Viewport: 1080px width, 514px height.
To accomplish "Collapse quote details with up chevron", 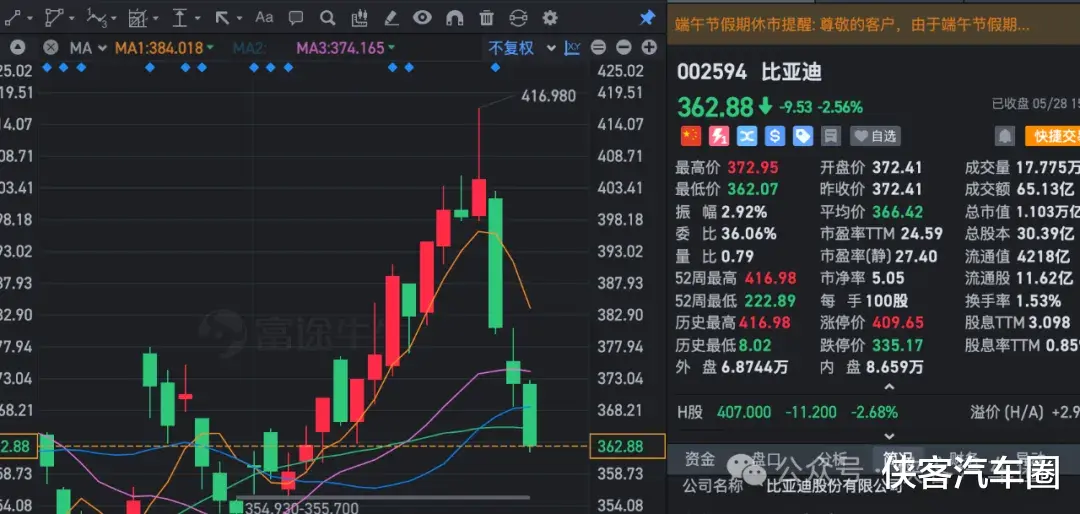I will coord(889,387).
